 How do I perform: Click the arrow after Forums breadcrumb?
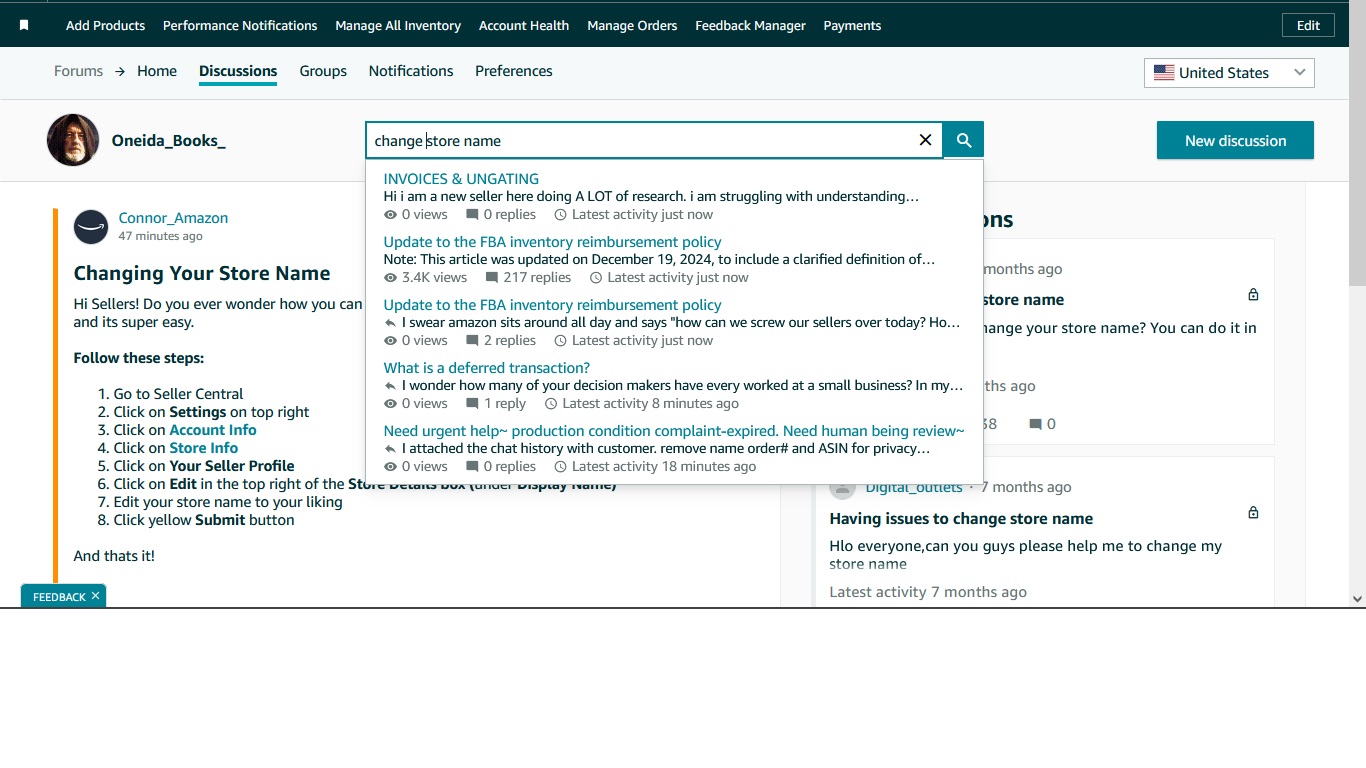click(x=120, y=71)
